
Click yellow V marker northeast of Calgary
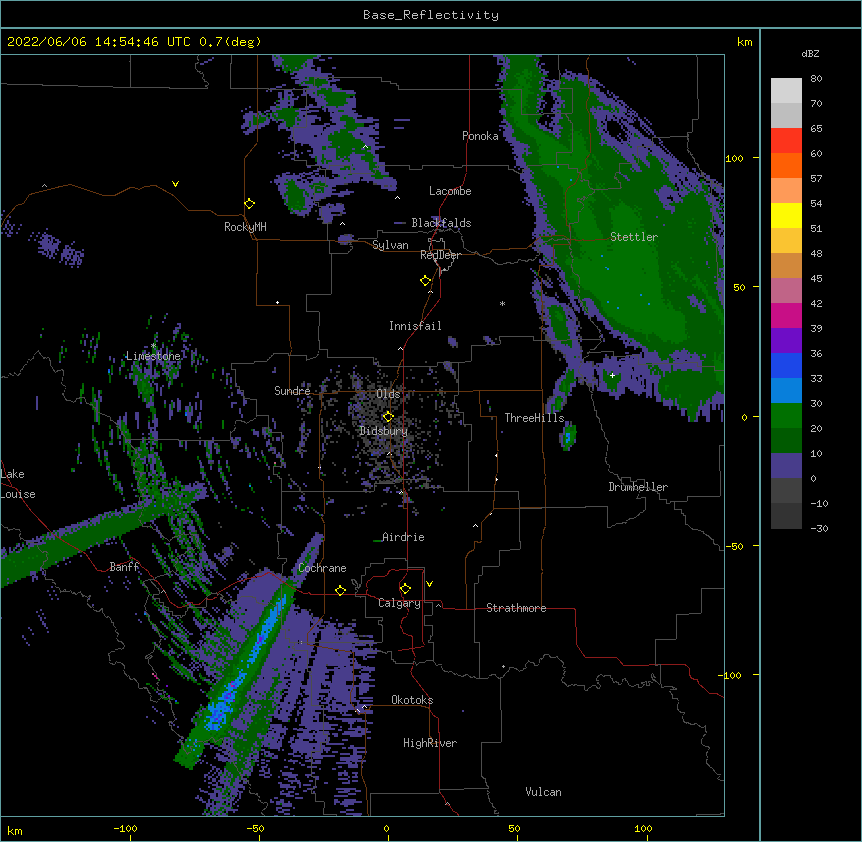point(429,584)
